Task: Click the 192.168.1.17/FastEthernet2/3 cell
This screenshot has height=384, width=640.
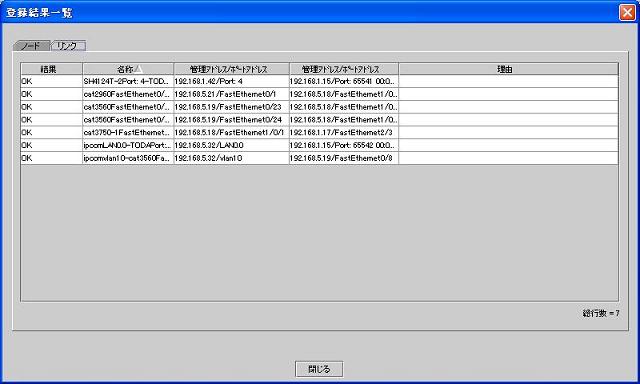Action: (344, 132)
